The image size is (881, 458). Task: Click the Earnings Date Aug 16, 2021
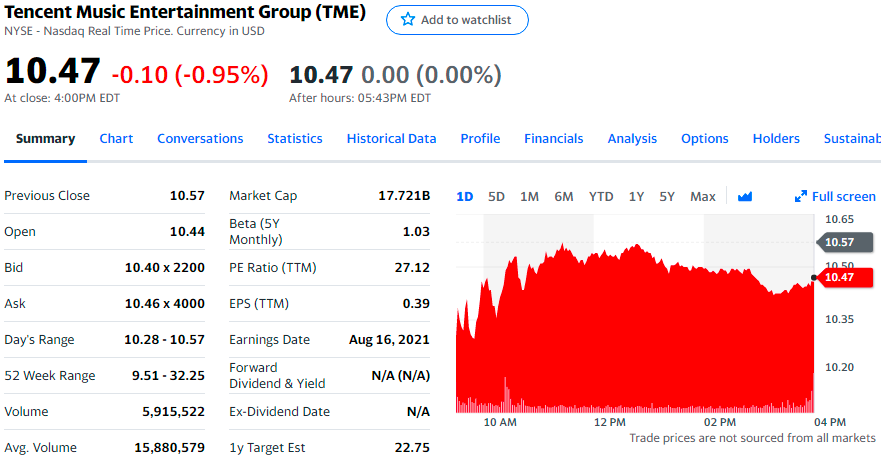[x=389, y=340]
